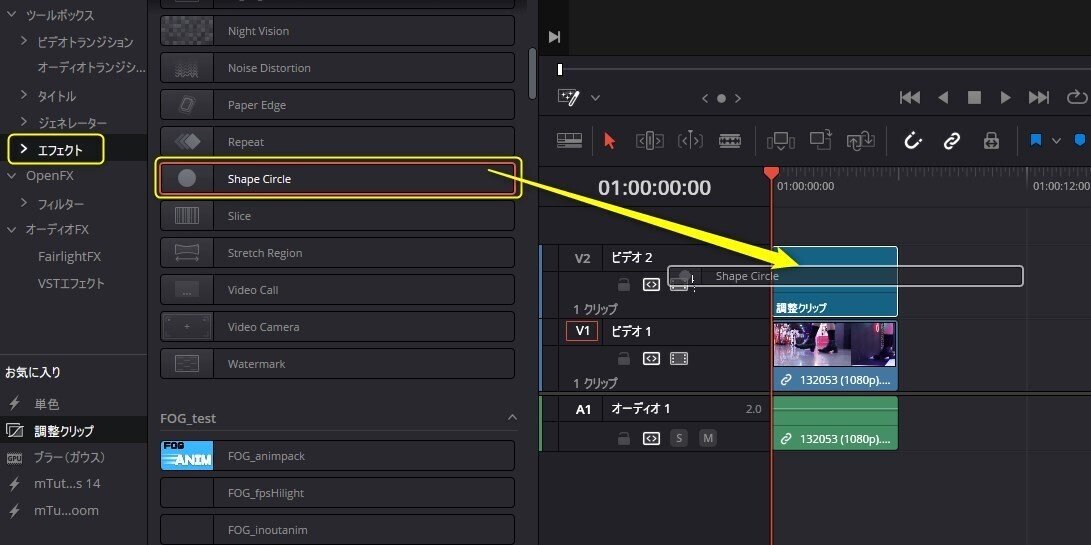Add a blue Flag to clip
This screenshot has width=1091, height=545.
(1035, 141)
